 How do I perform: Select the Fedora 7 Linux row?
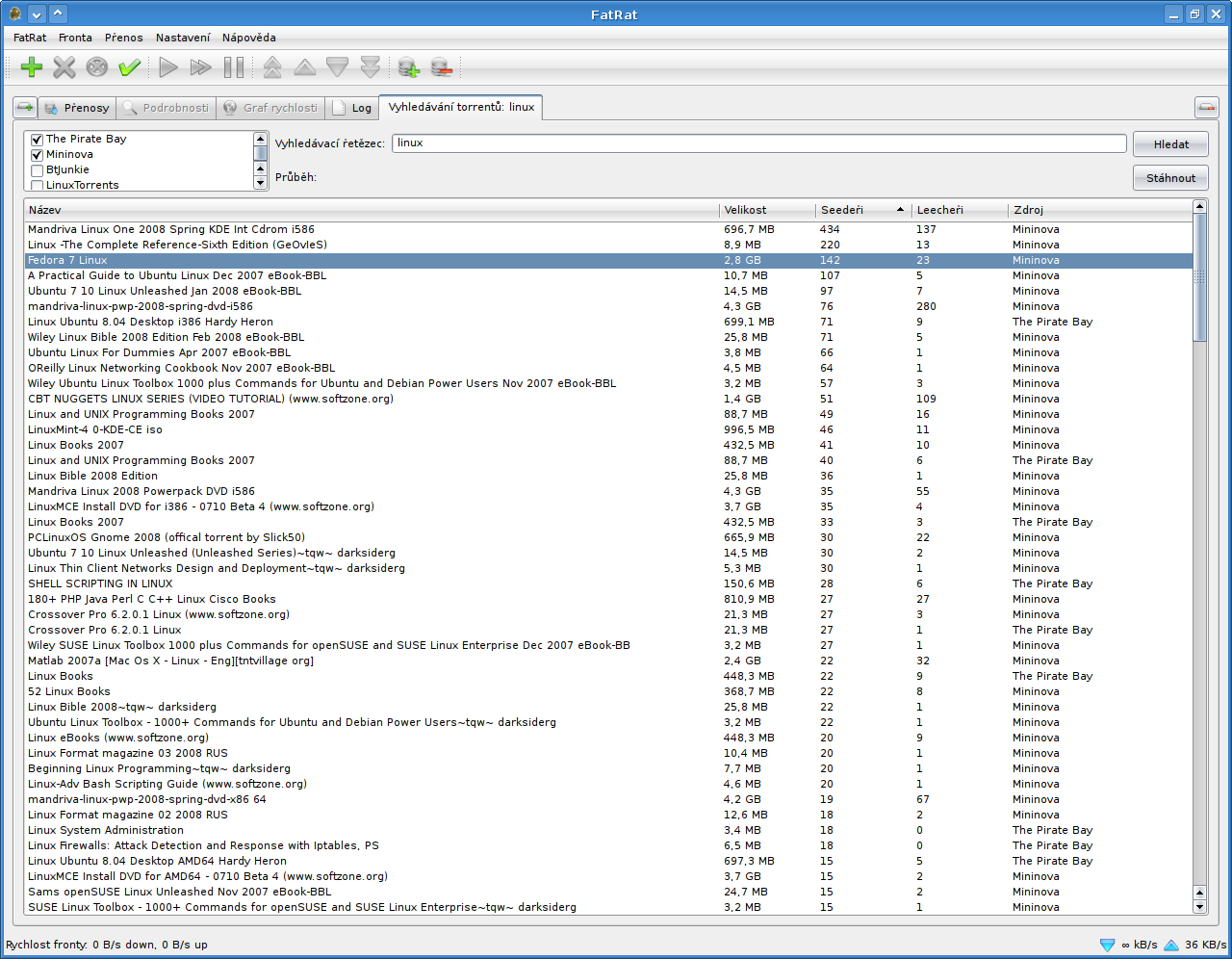(608, 260)
